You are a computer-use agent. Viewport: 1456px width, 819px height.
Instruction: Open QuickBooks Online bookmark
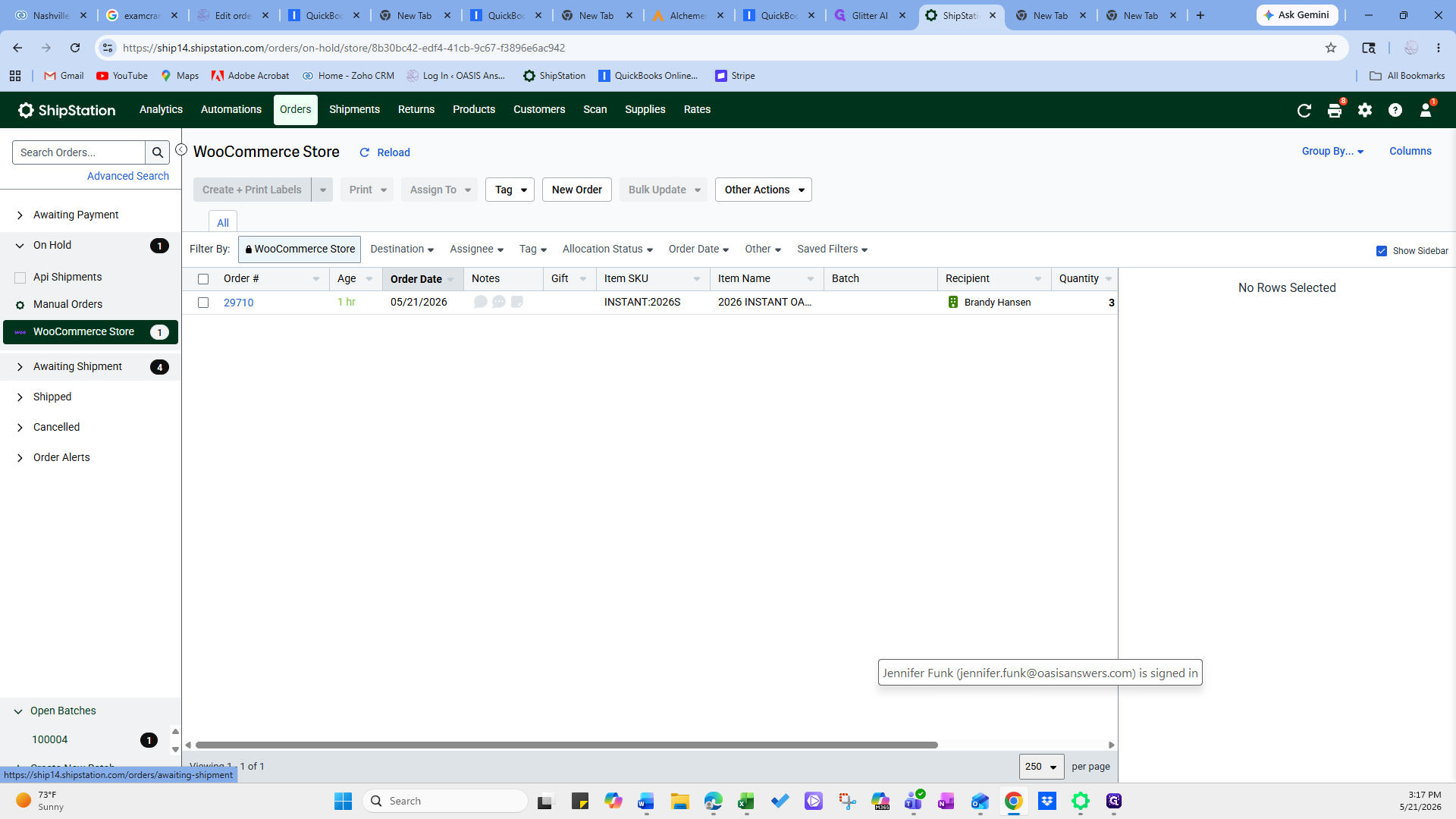(648, 76)
